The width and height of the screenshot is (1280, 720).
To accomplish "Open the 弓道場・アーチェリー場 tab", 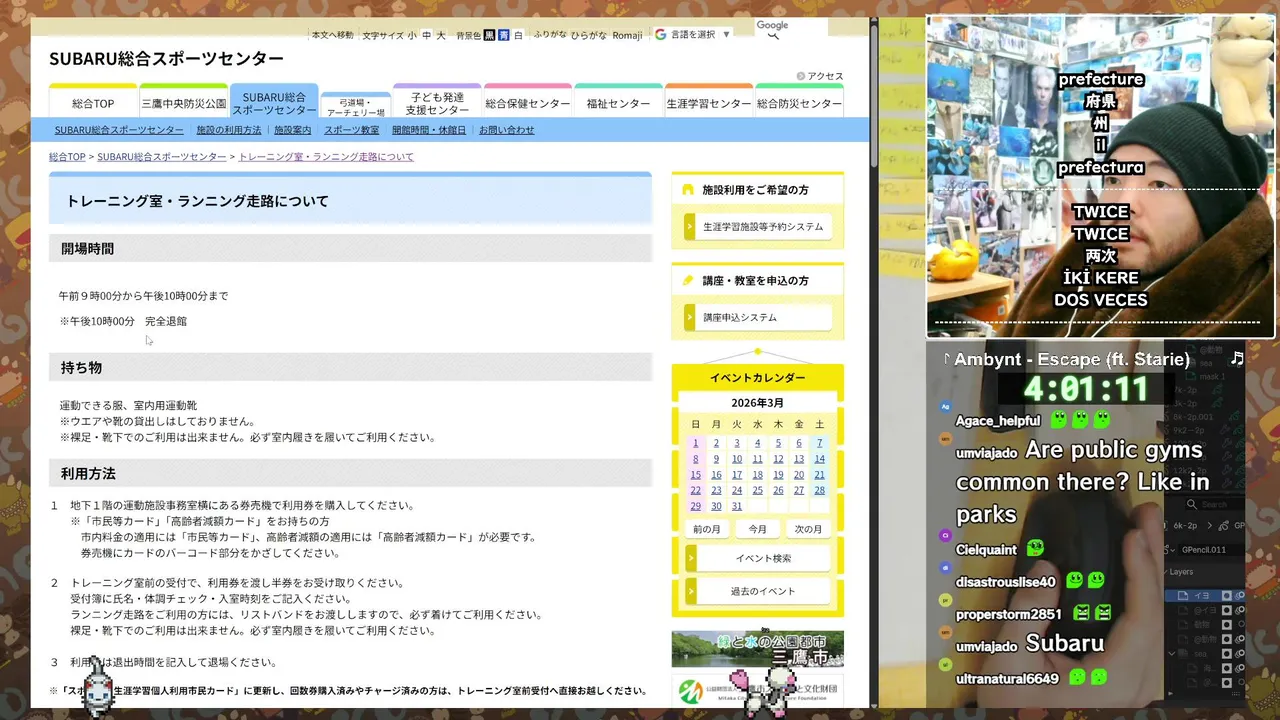I will (x=356, y=106).
